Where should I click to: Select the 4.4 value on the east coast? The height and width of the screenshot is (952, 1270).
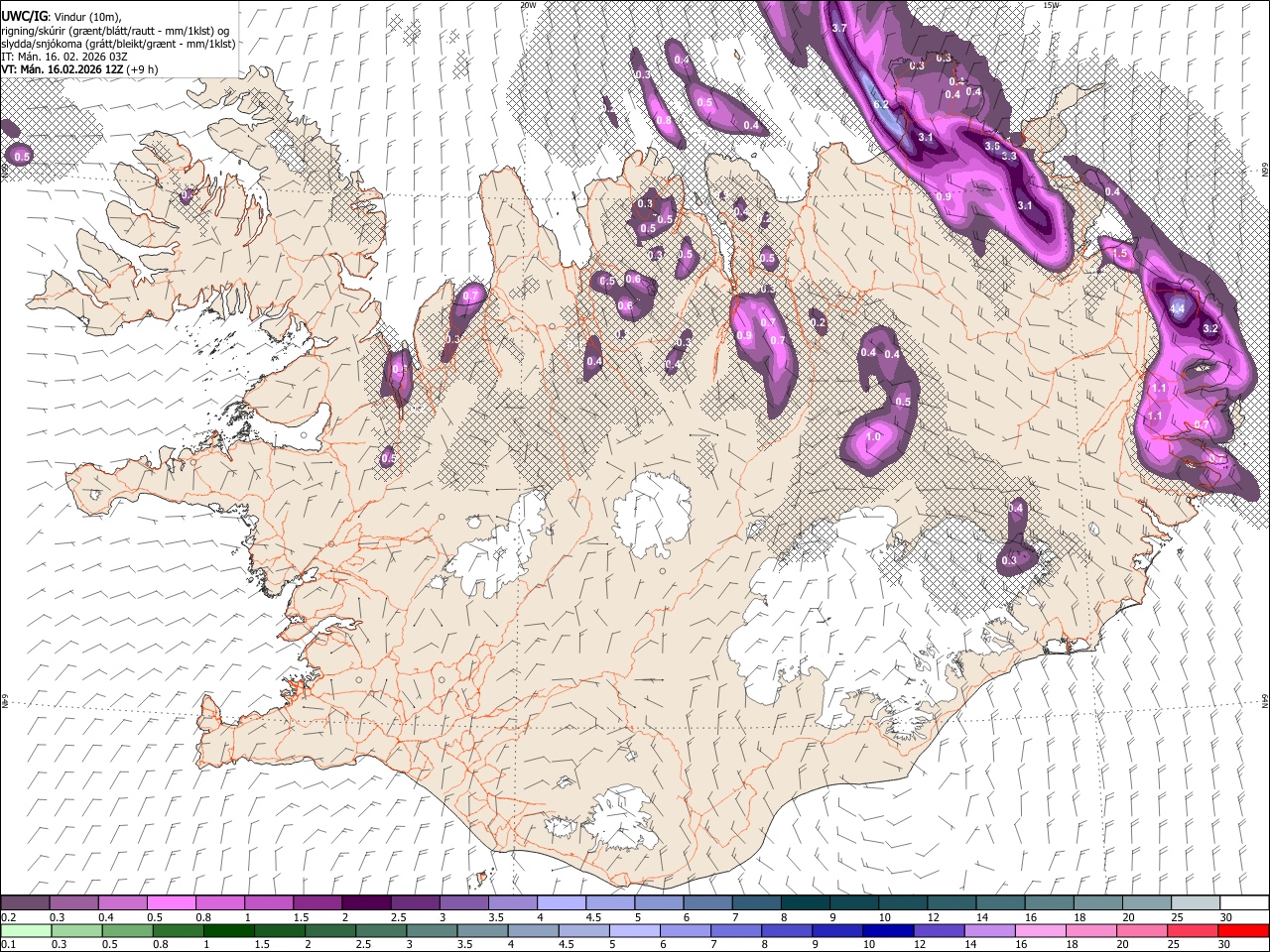click(x=1178, y=309)
